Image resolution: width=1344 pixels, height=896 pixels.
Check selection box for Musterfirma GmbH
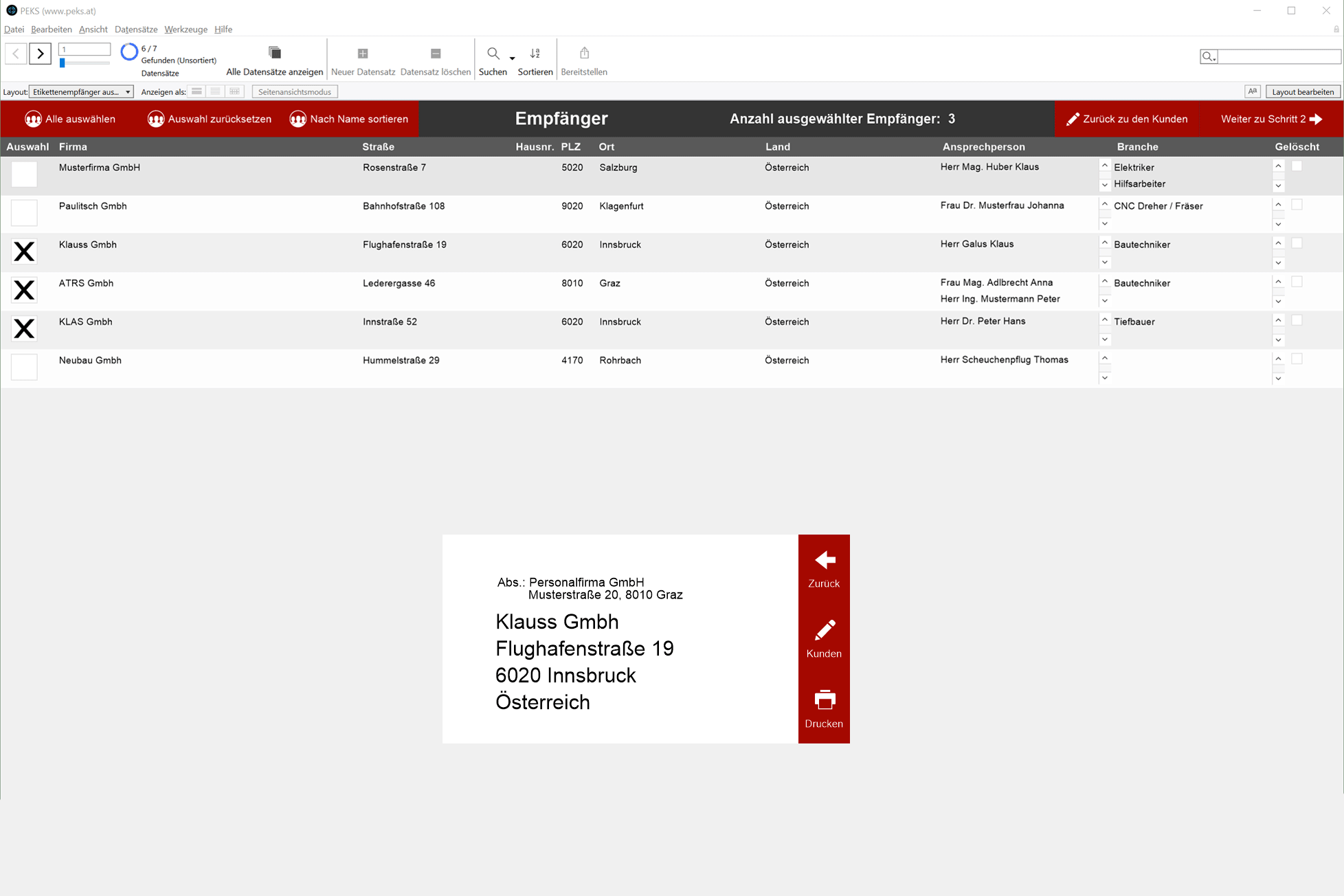24,175
